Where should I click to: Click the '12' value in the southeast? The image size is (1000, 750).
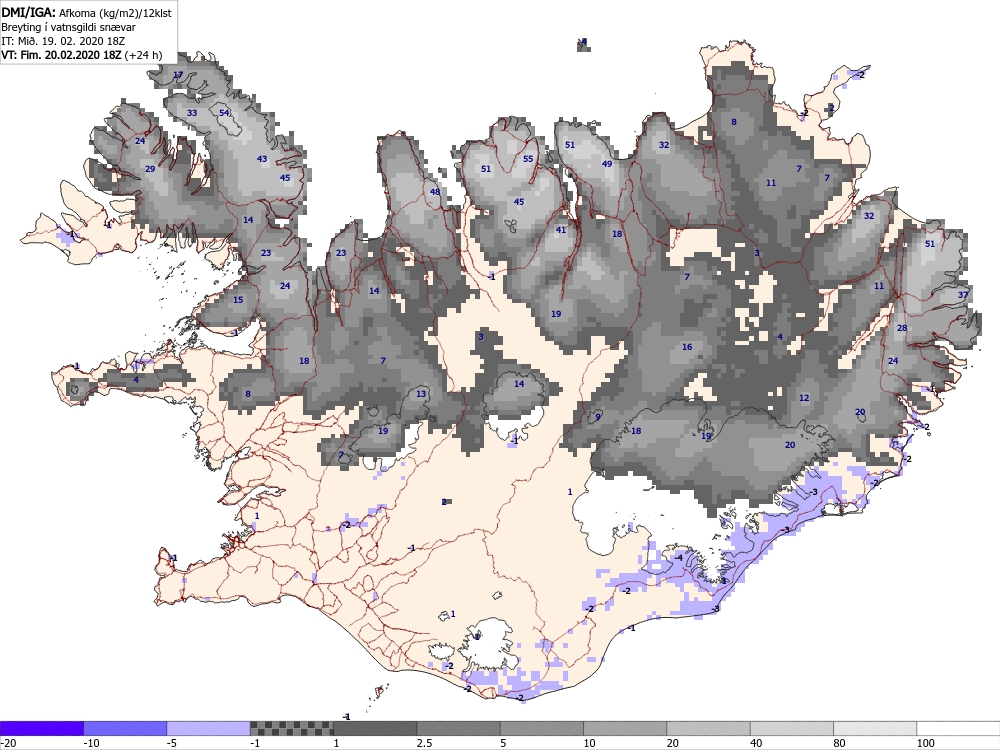(804, 398)
